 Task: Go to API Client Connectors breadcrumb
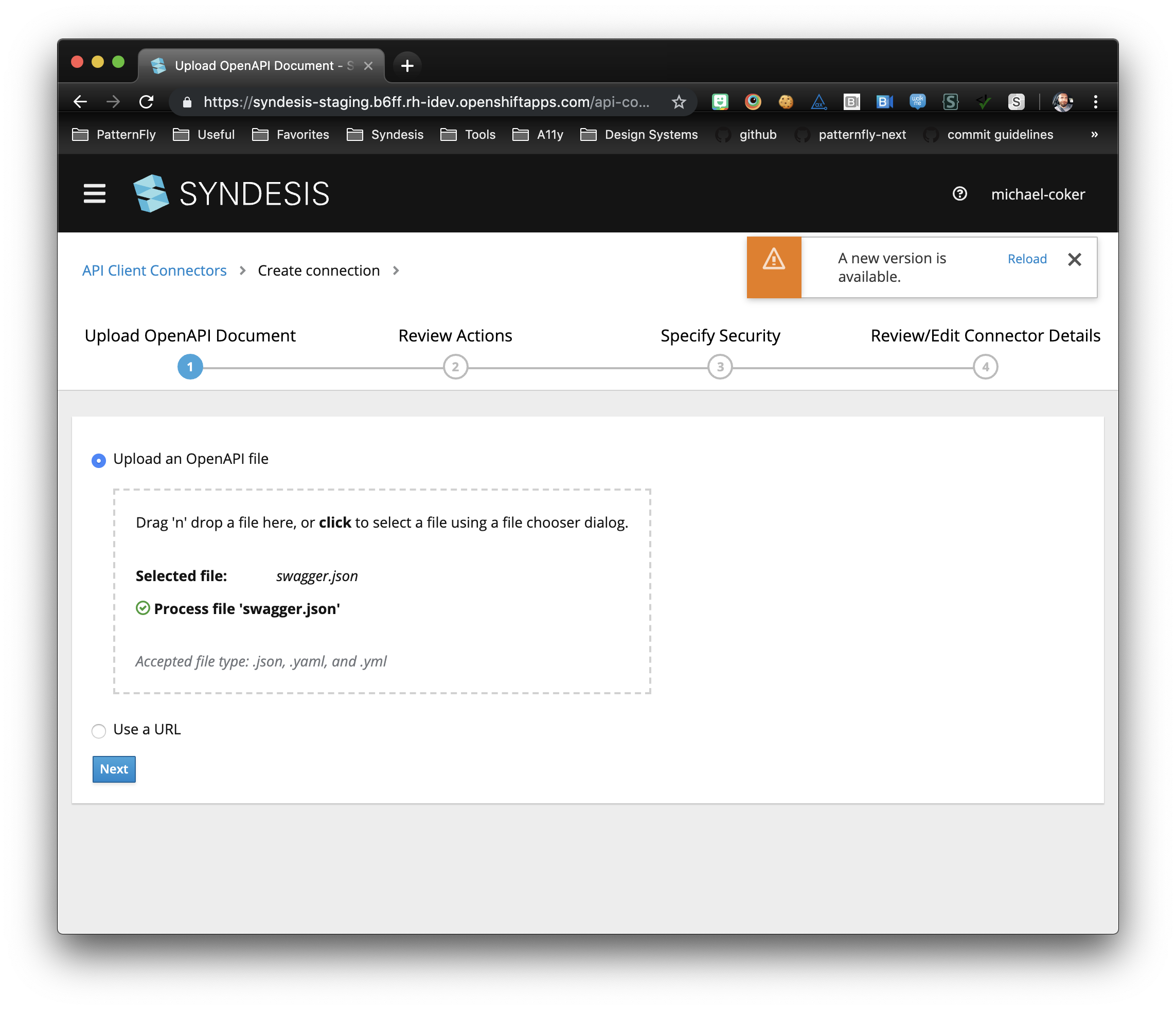coord(154,270)
